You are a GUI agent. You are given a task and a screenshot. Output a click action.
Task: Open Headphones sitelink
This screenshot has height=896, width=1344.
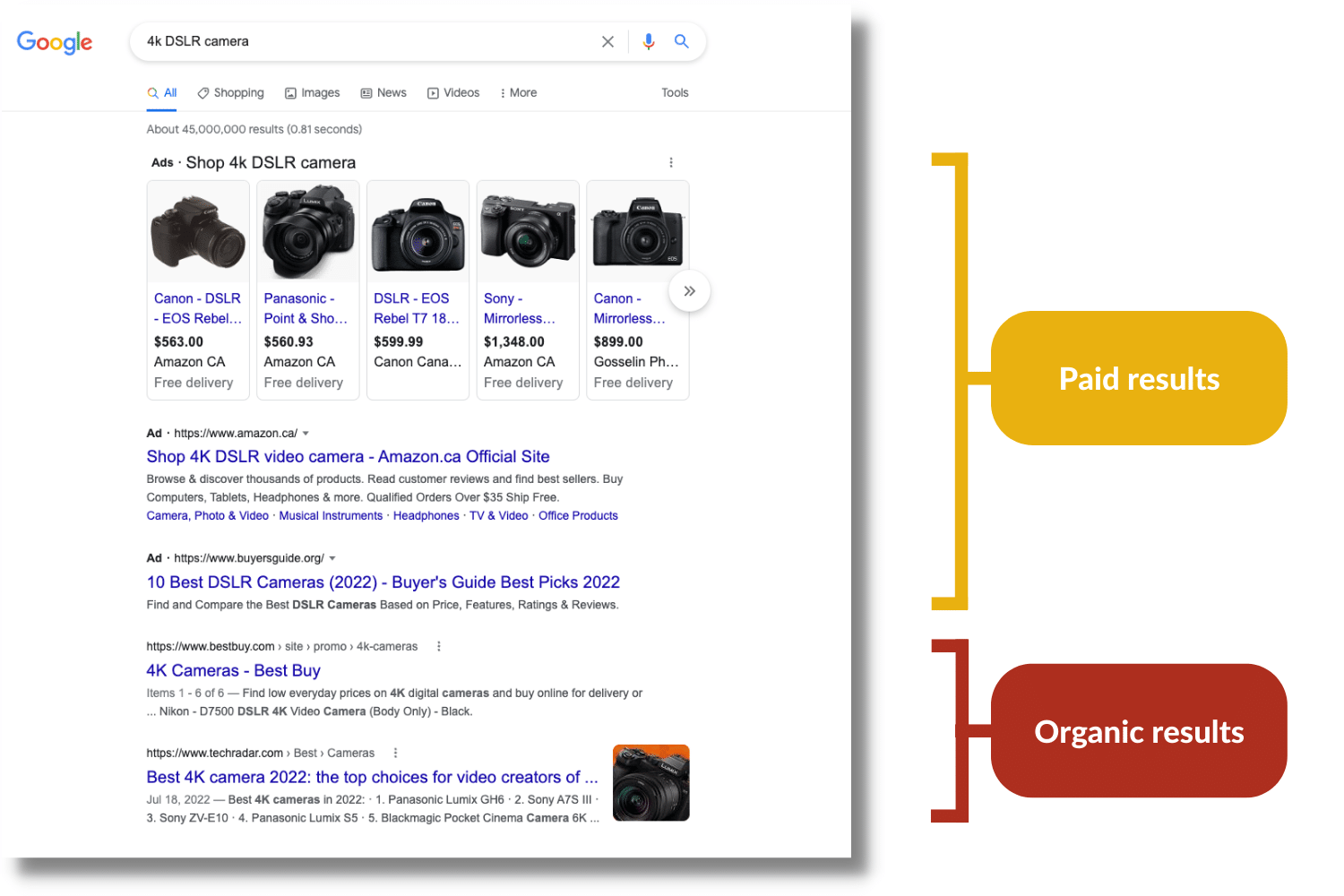coord(426,516)
